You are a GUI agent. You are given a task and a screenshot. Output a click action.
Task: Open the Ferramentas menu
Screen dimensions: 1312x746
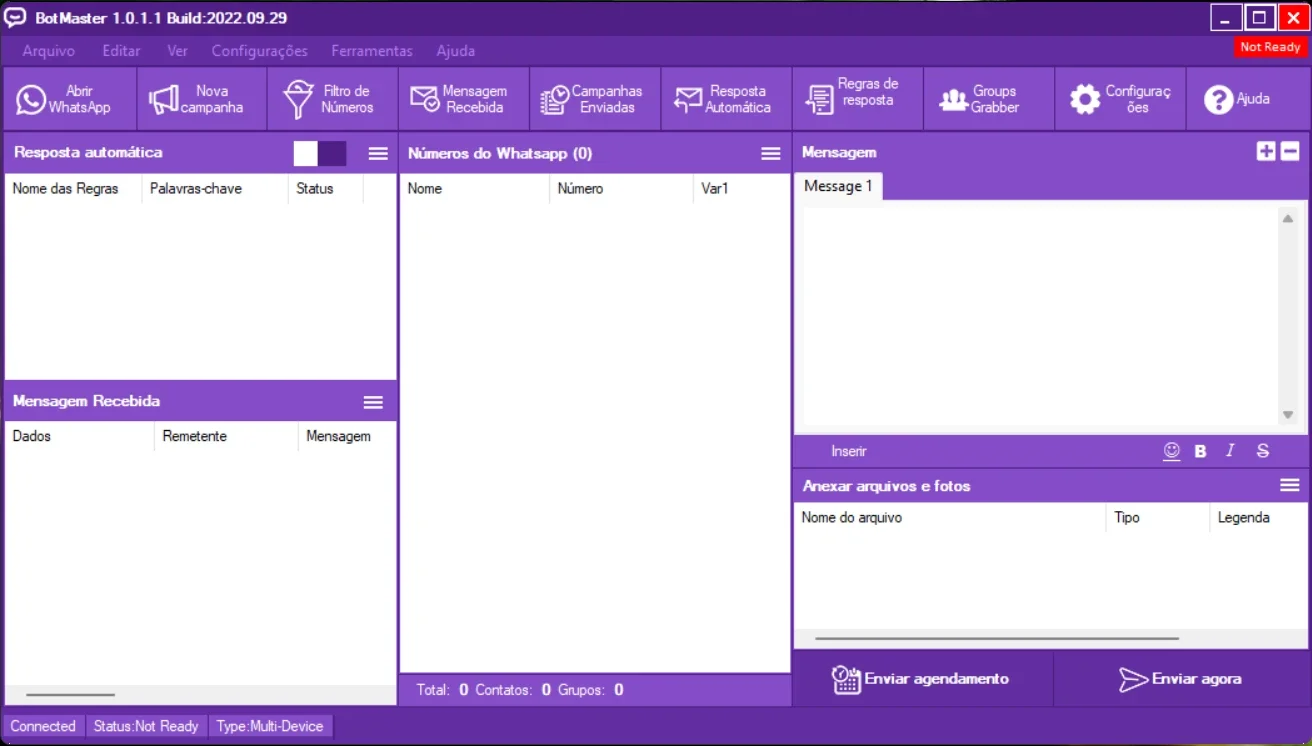[x=372, y=51]
